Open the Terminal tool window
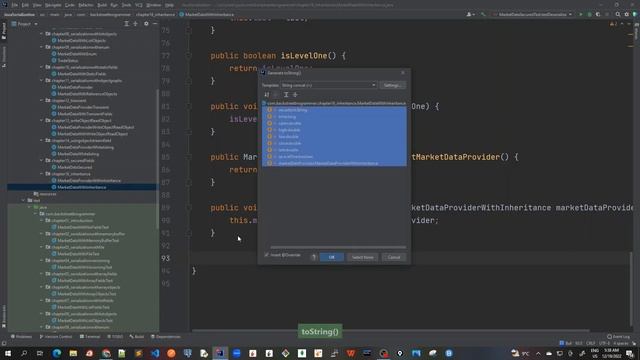The image size is (640, 360). tap(90, 337)
